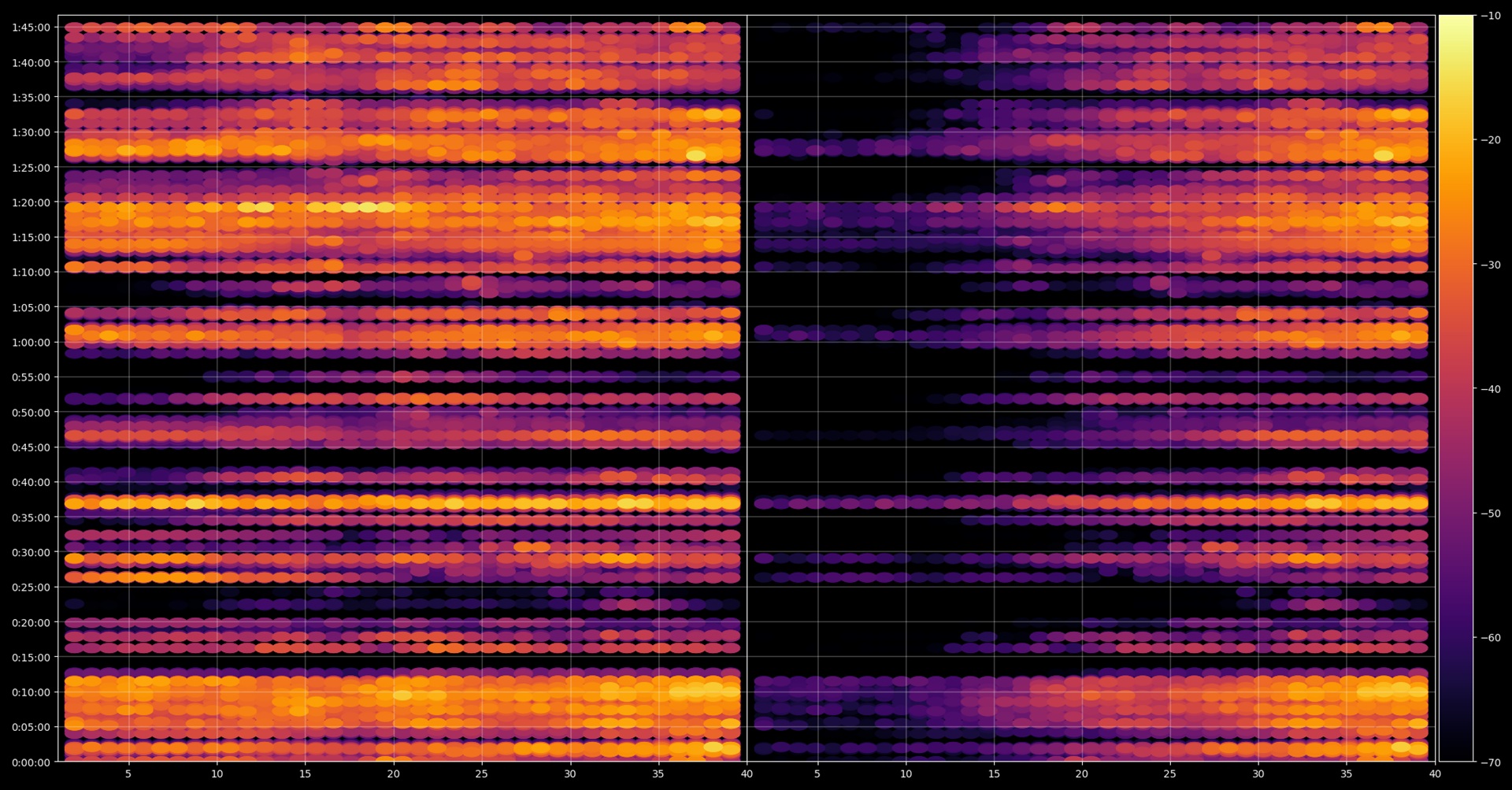This screenshot has width=1512, height=790.
Task: Select the 1:25:00 time label
Action: [31, 168]
